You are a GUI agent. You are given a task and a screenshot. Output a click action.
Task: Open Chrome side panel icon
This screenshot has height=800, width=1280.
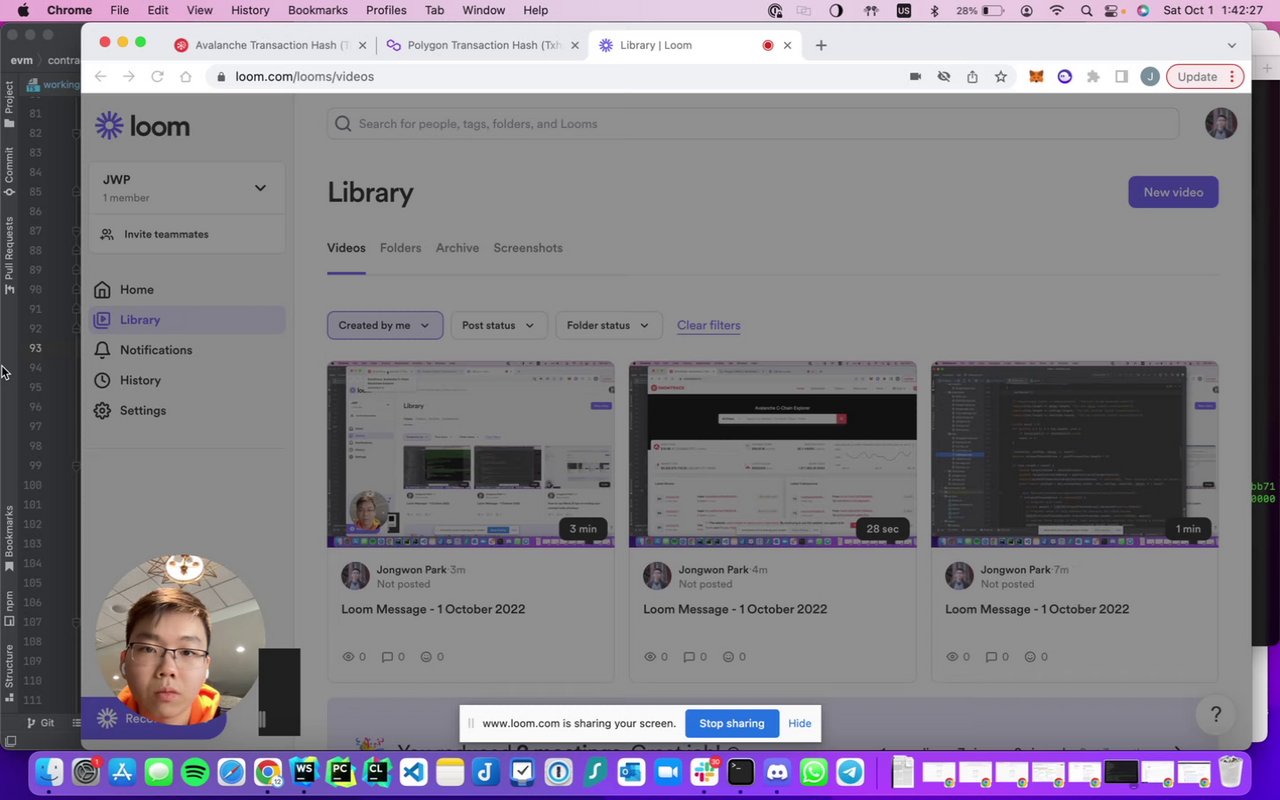(1121, 76)
